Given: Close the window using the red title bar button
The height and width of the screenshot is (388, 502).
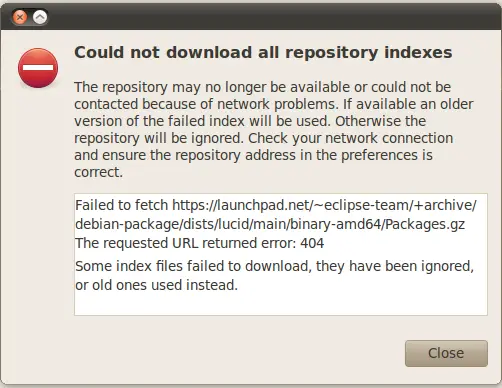Looking at the screenshot, I should click(20, 17).
